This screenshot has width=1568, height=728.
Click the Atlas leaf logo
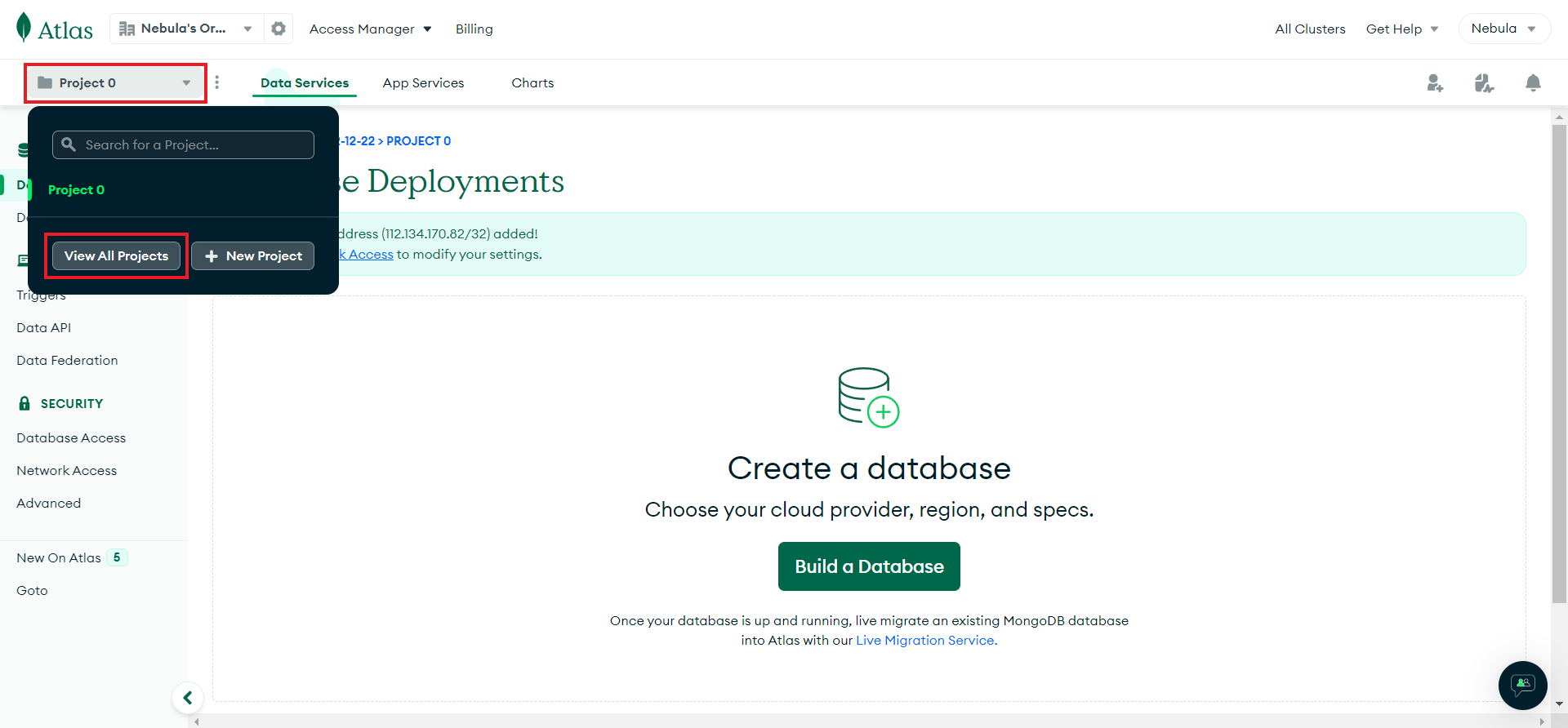point(54,29)
